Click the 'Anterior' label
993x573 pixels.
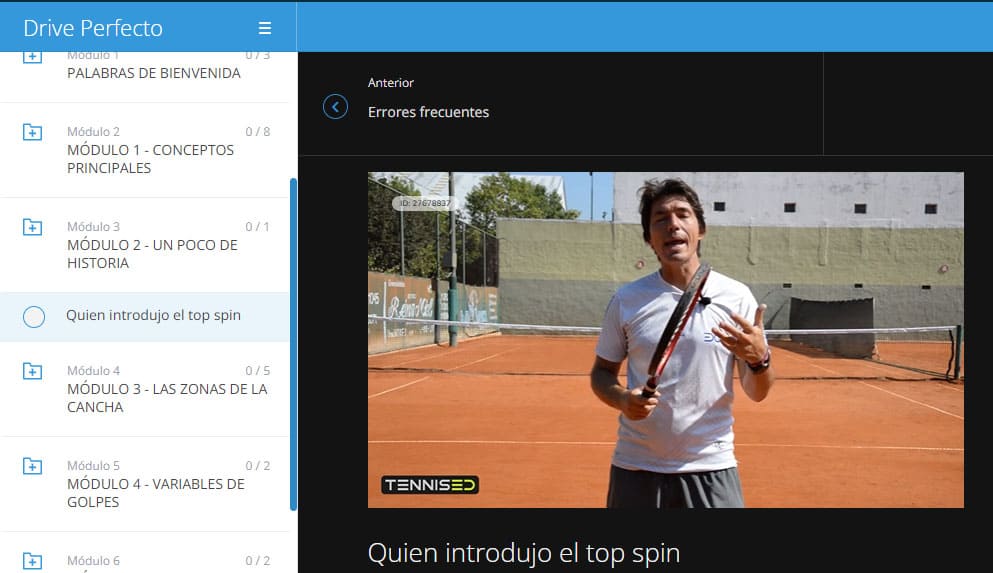391,82
